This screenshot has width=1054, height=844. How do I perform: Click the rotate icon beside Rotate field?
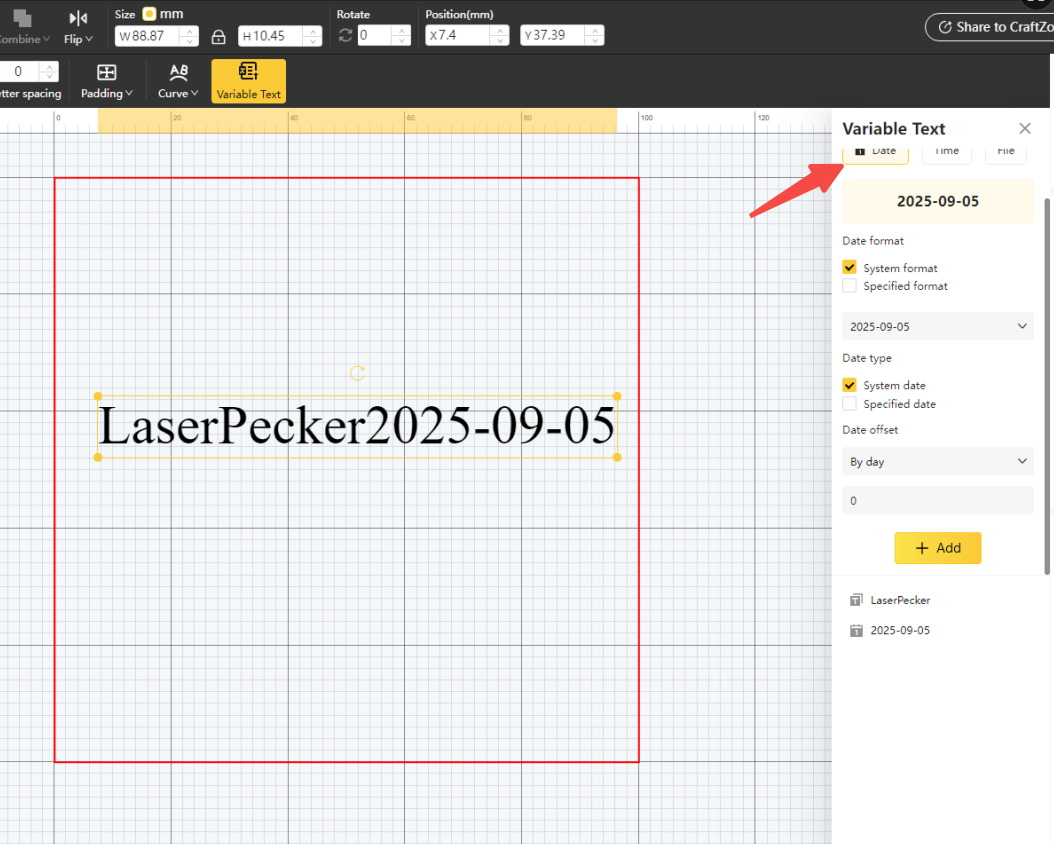tap(346, 35)
